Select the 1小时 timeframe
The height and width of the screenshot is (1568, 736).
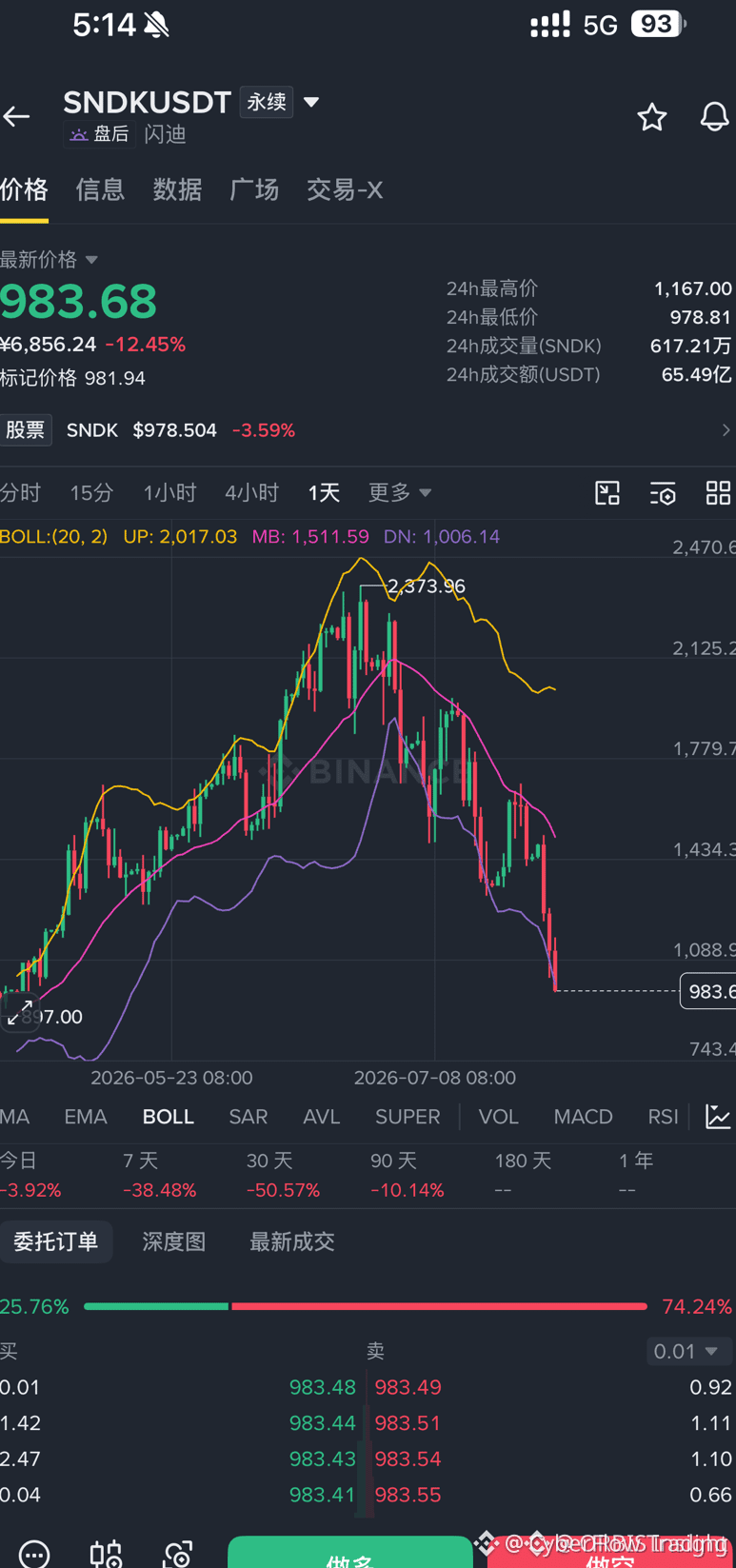pos(169,492)
